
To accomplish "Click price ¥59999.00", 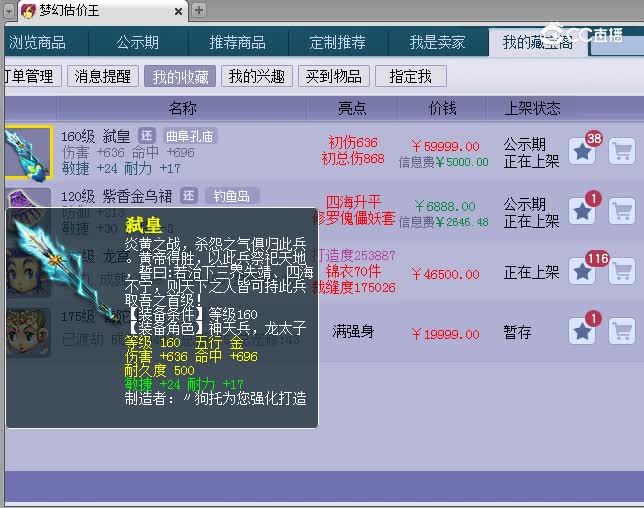I will 445,146.
